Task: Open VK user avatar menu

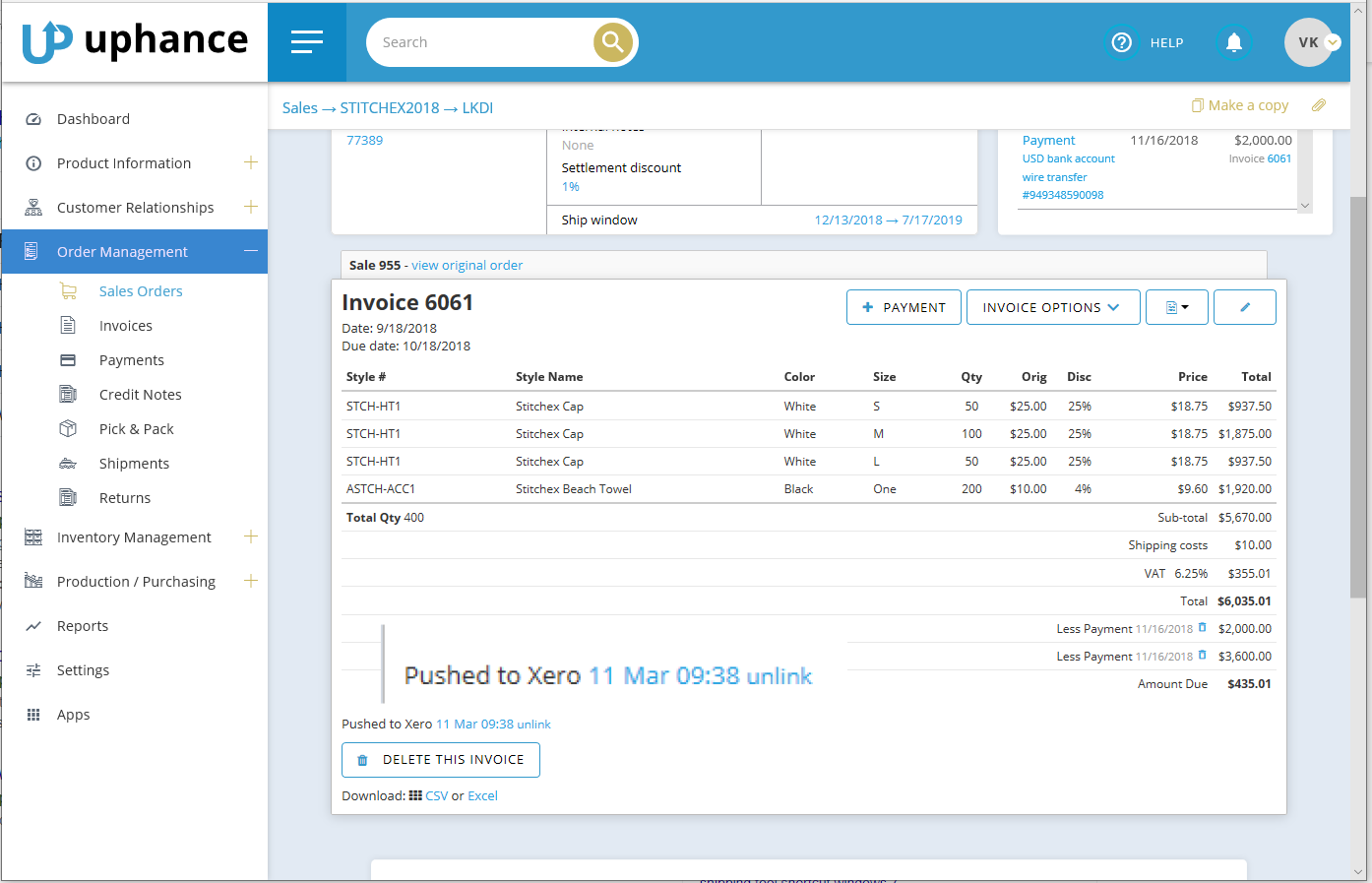Action: point(1311,42)
